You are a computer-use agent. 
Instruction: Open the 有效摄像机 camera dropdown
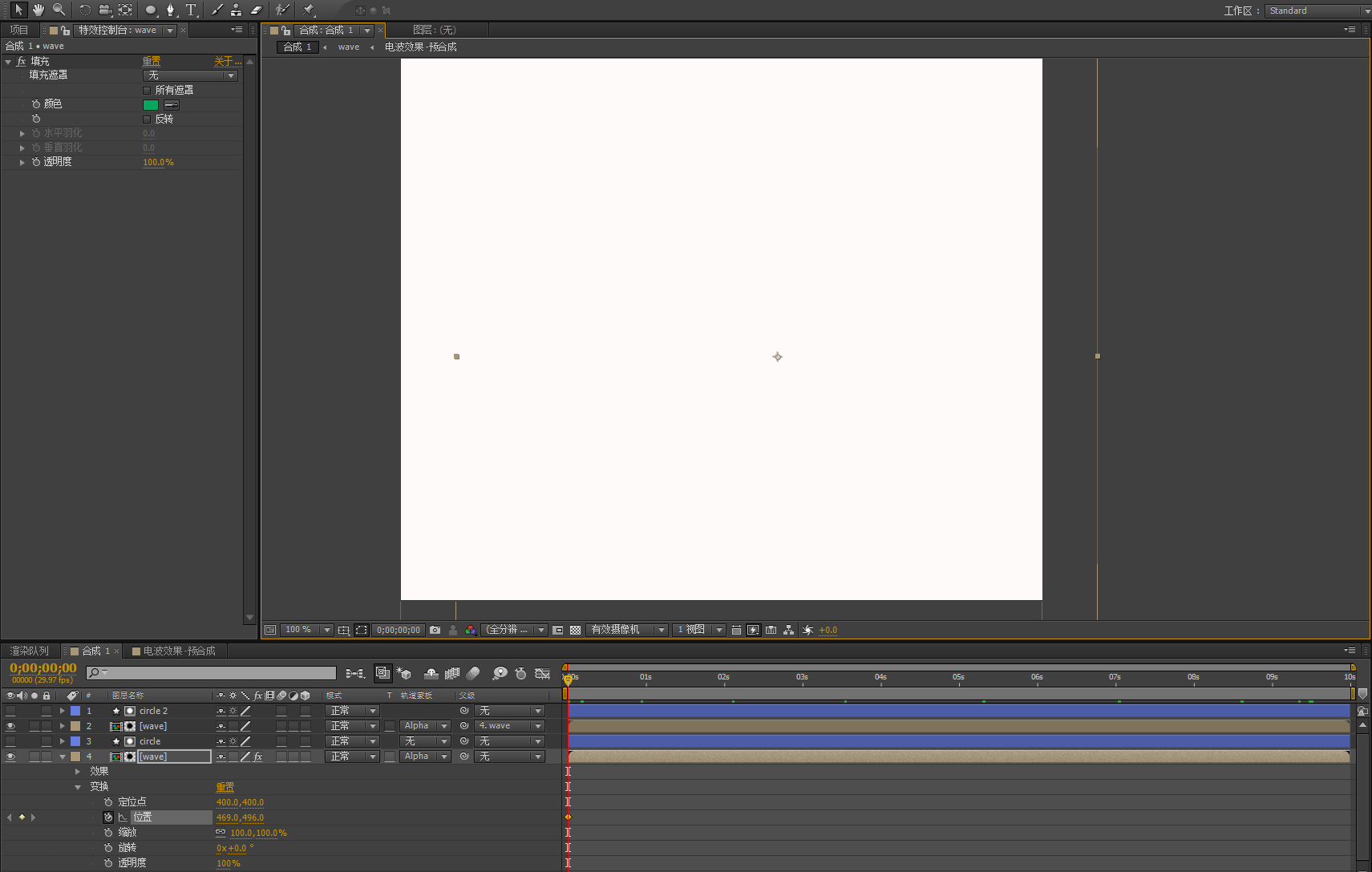coord(627,630)
